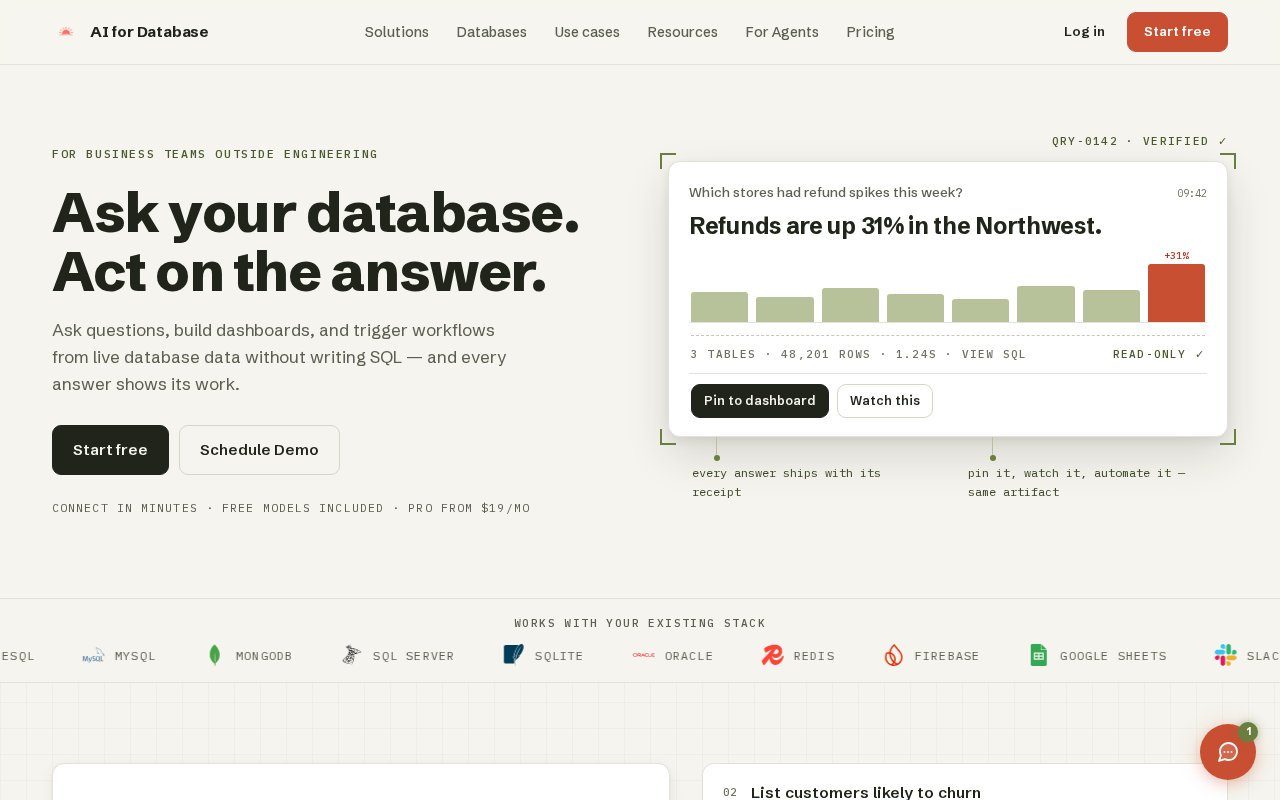The image size is (1280, 800).
Task: Click the MySQL dolphin icon
Action: click(93, 656)
